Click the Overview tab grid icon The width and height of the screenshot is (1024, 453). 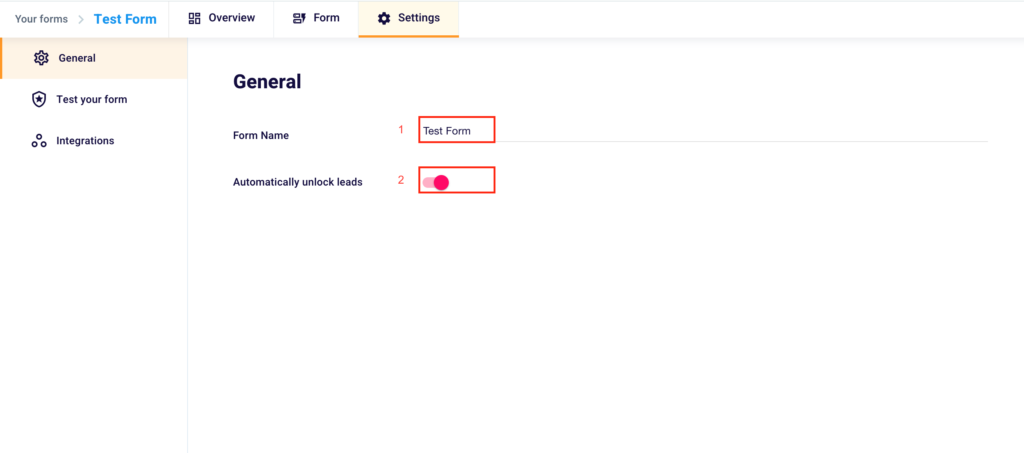pyautogui.click(x=195, y=18)
